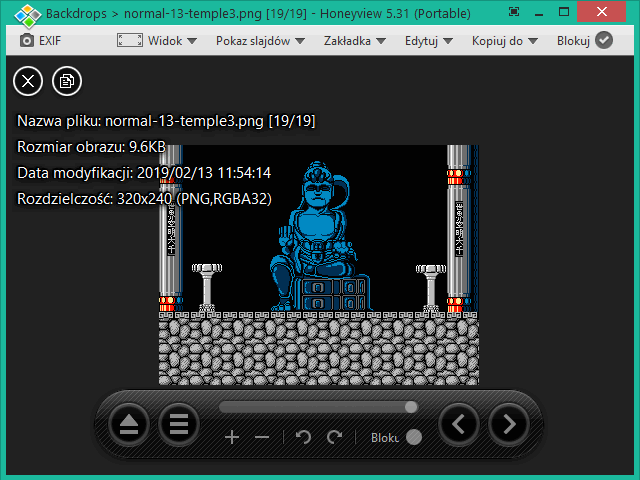
Task: Zoom in with the plus icon
Action: pos(232,438)
